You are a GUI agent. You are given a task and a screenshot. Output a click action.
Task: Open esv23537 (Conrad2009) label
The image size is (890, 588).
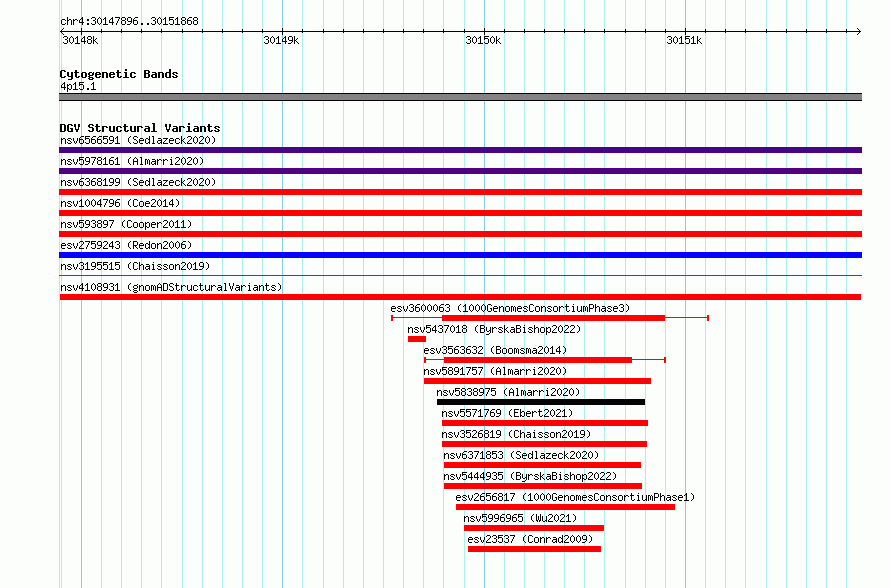pos(530,539)
